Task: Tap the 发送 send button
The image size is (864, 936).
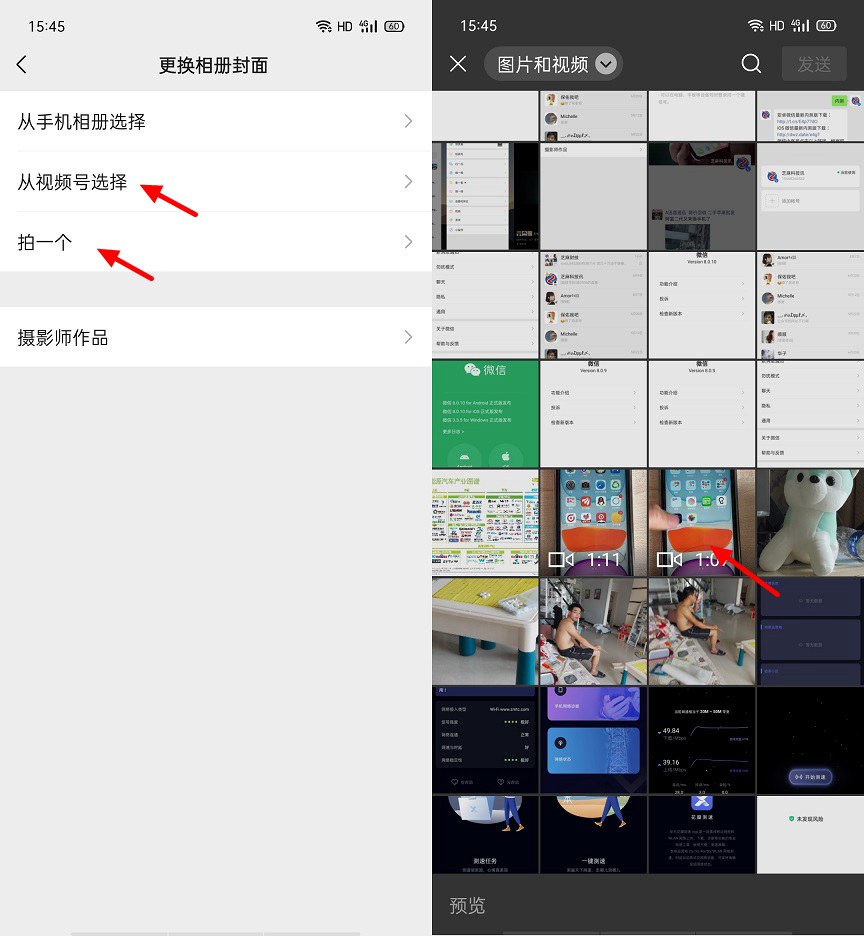Action: [814, 64]
